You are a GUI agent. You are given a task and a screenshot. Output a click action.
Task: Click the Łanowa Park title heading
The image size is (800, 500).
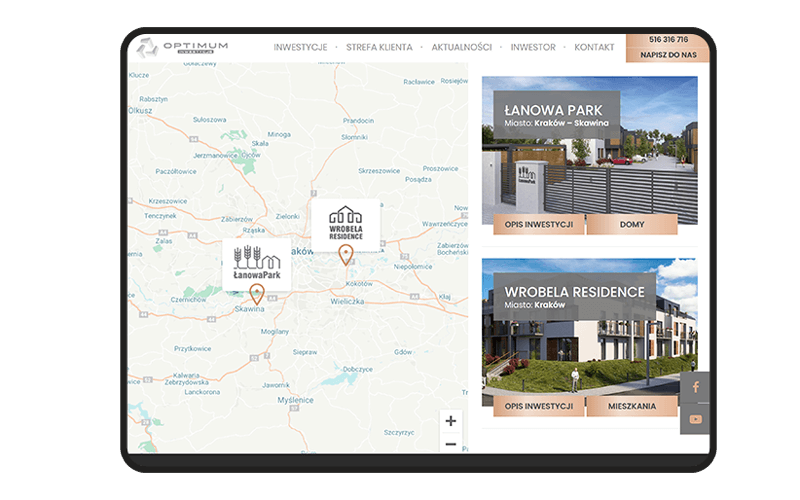(x=554, y=110)
